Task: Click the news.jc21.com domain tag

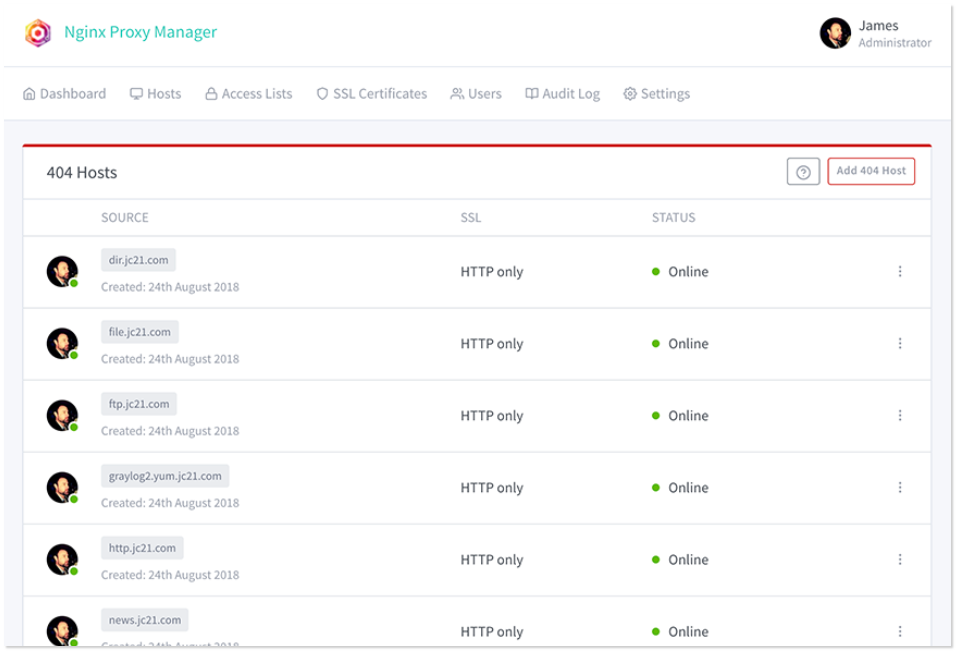Action: pos(145,620)
